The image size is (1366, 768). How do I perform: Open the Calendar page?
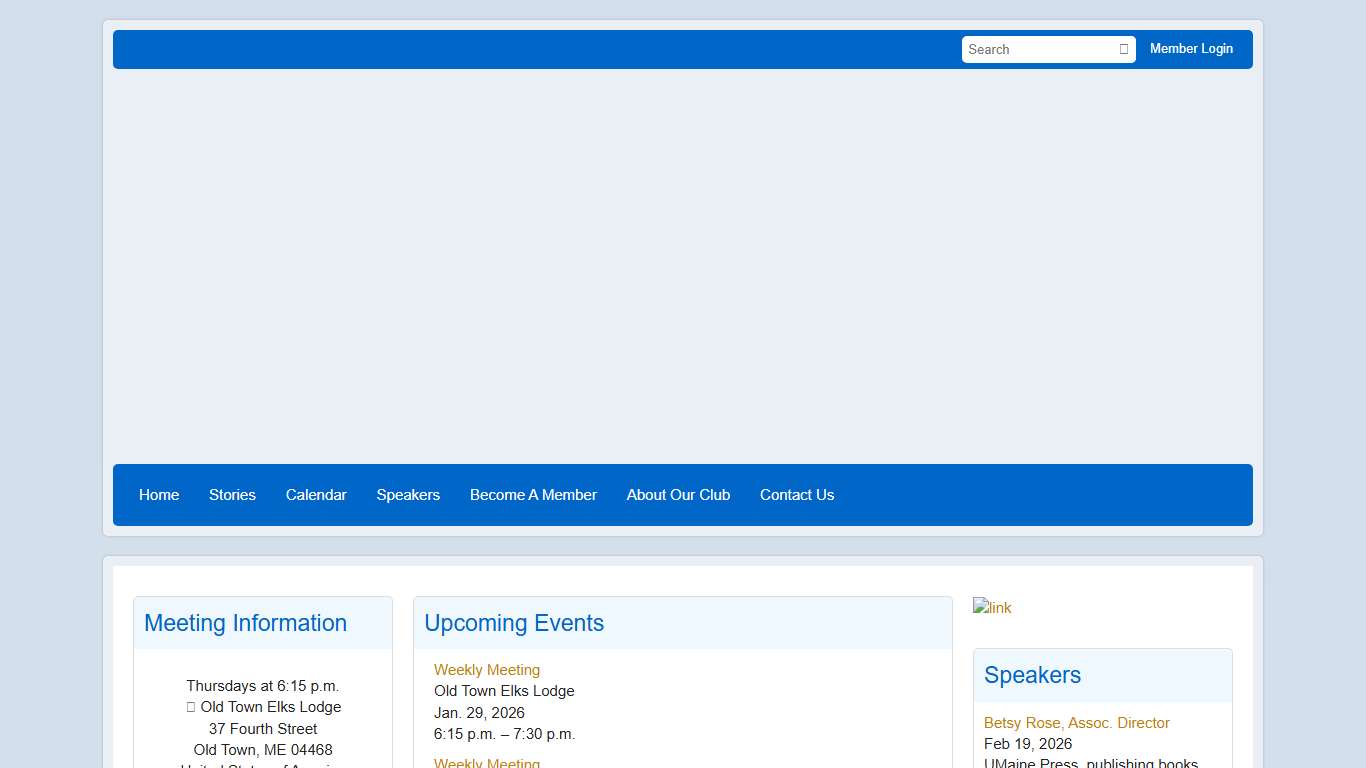click(316, 494)
